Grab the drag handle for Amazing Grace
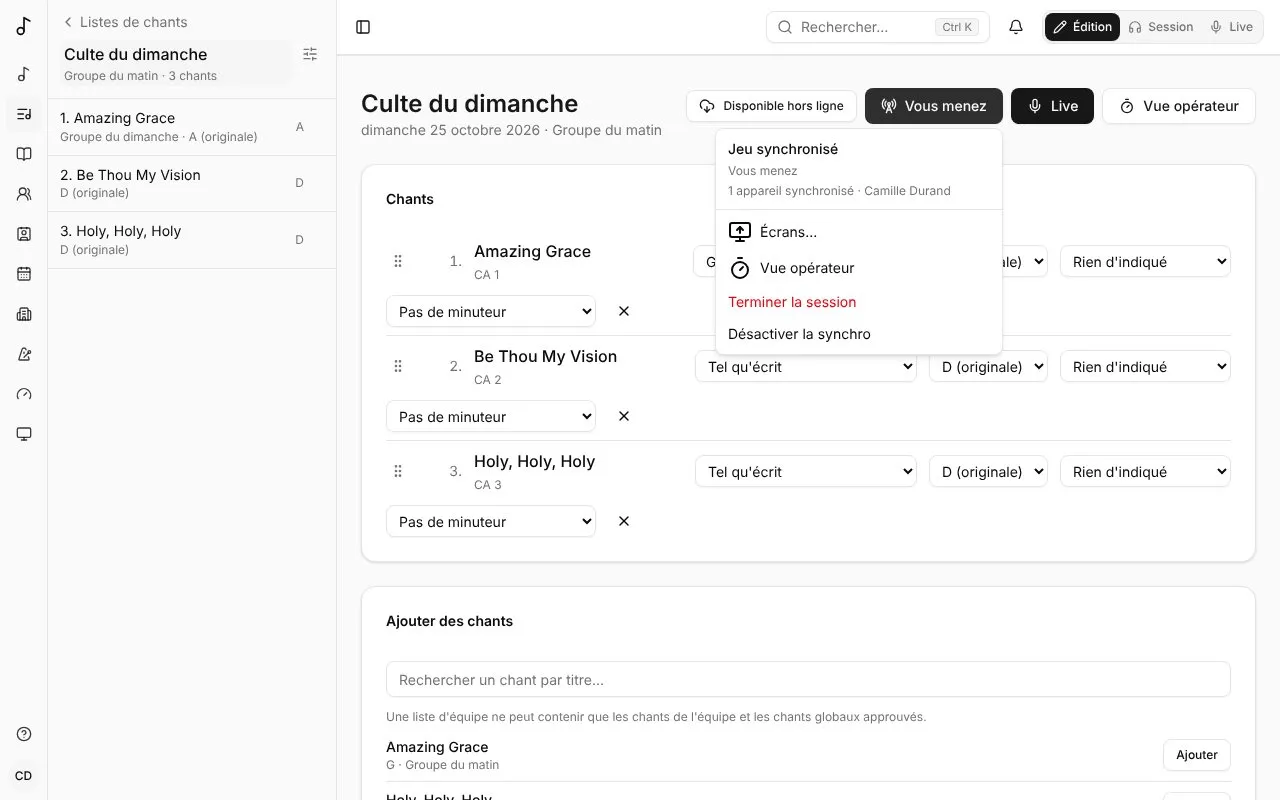Screen dimensions: 1280x800 [x=398, y=261]
